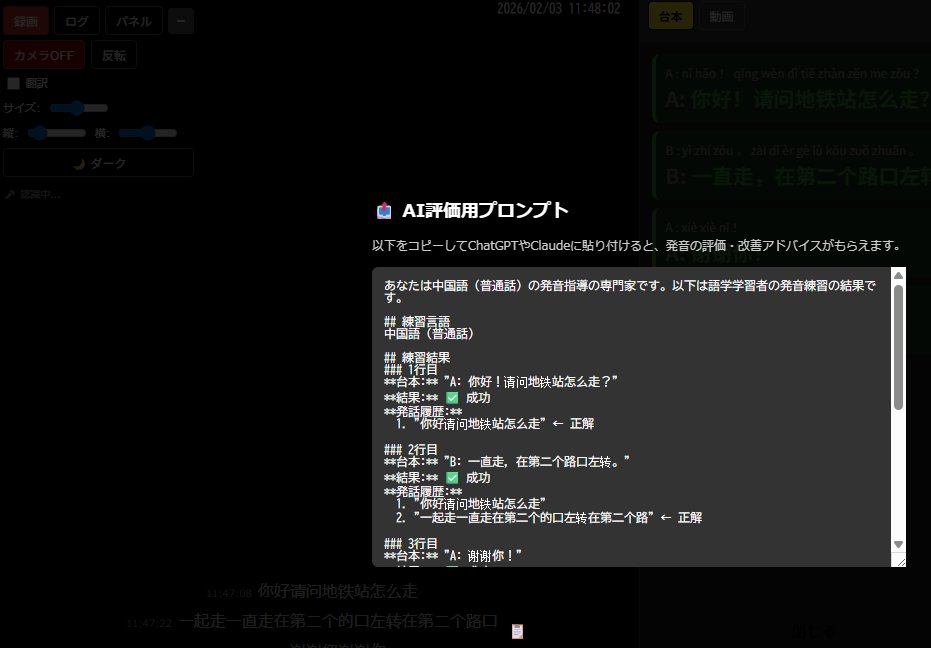The width and height of the screenshot is (931, 648).
Task: Open the ログ panel
Action: coord(76,20)
